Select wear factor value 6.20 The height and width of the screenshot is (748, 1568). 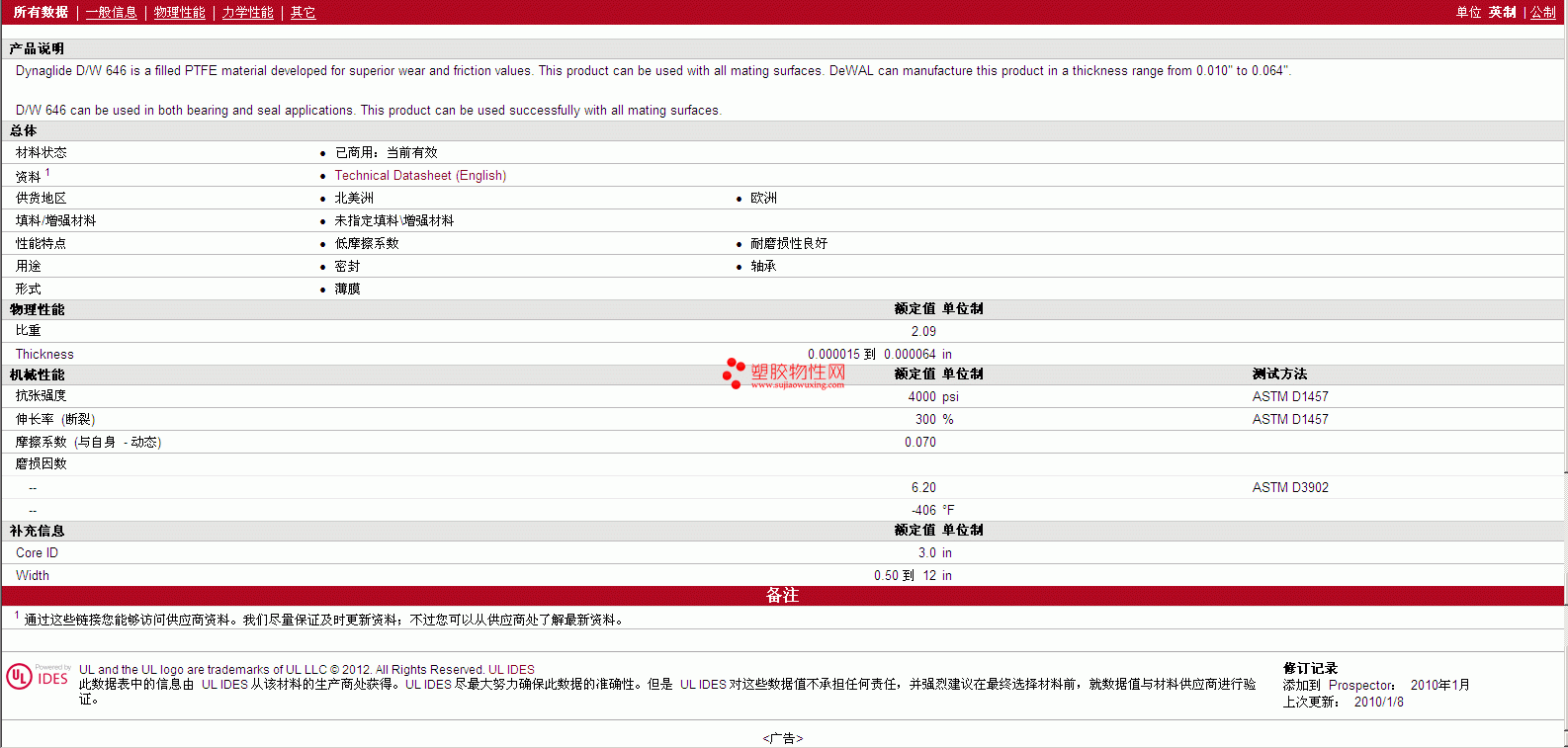tap(923, 487)
